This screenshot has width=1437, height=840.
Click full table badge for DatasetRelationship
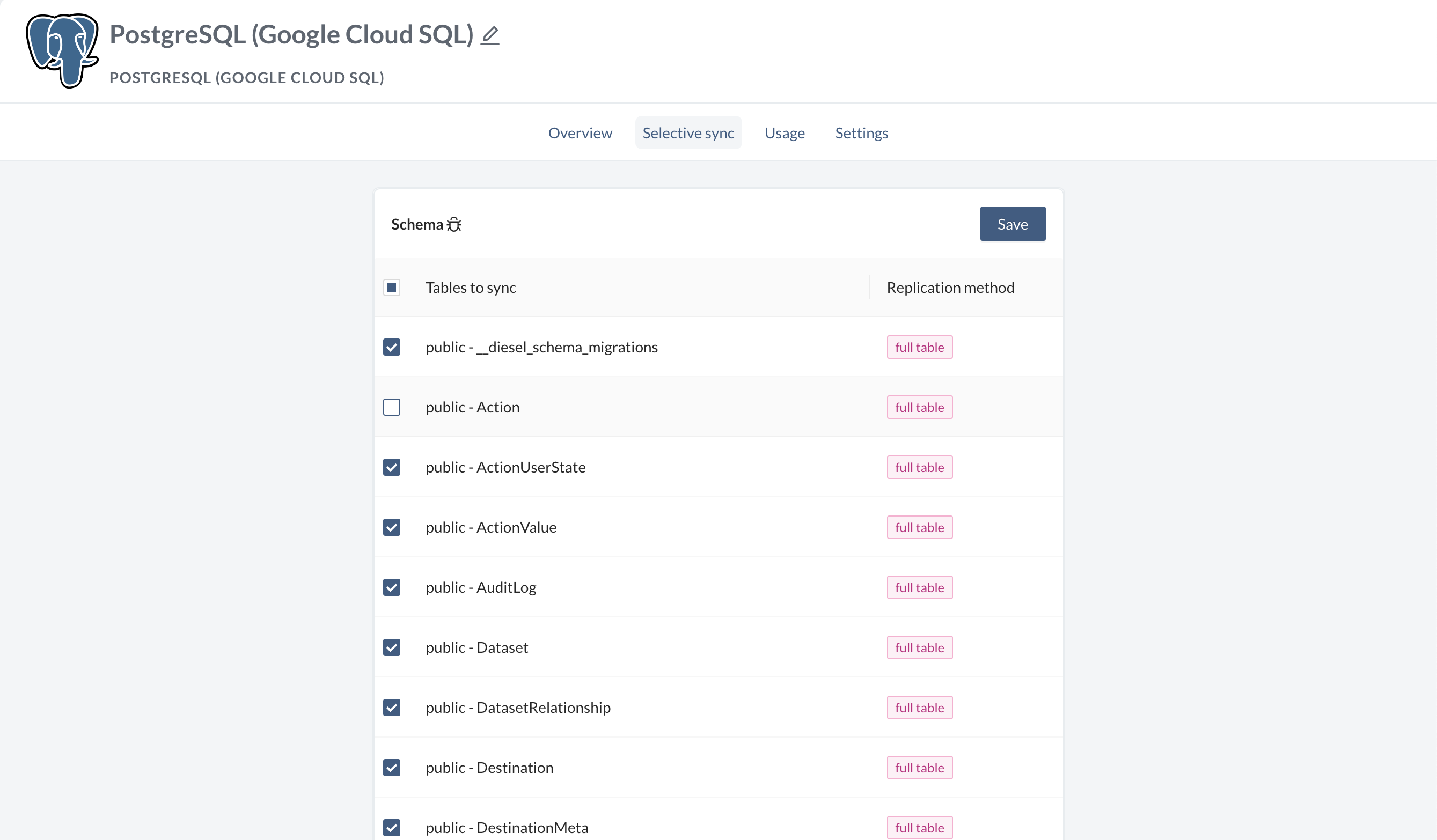[920, 708]
